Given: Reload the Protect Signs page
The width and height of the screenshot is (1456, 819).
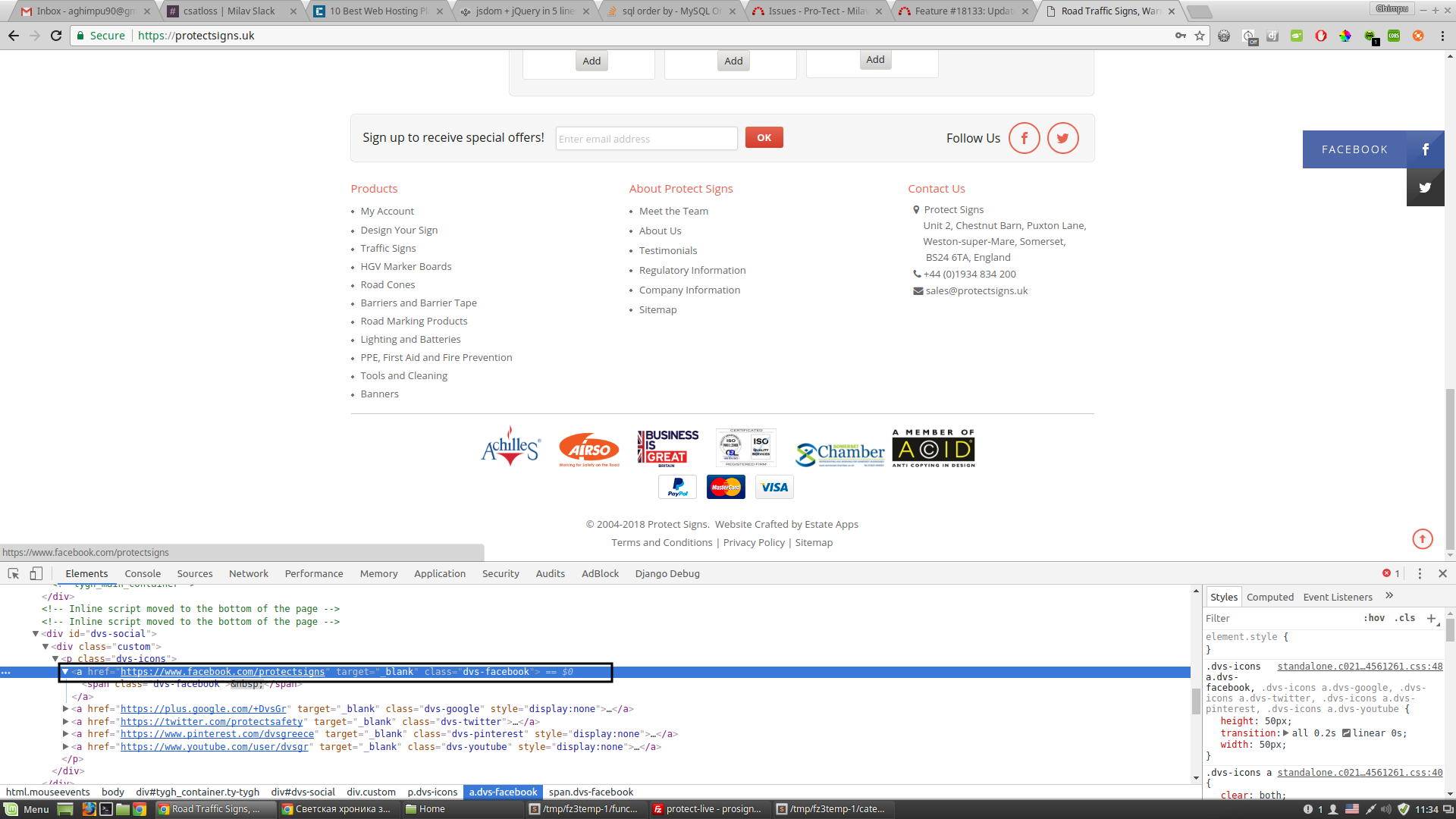Looking at the screenshot, I should click(x=56, y=36).
